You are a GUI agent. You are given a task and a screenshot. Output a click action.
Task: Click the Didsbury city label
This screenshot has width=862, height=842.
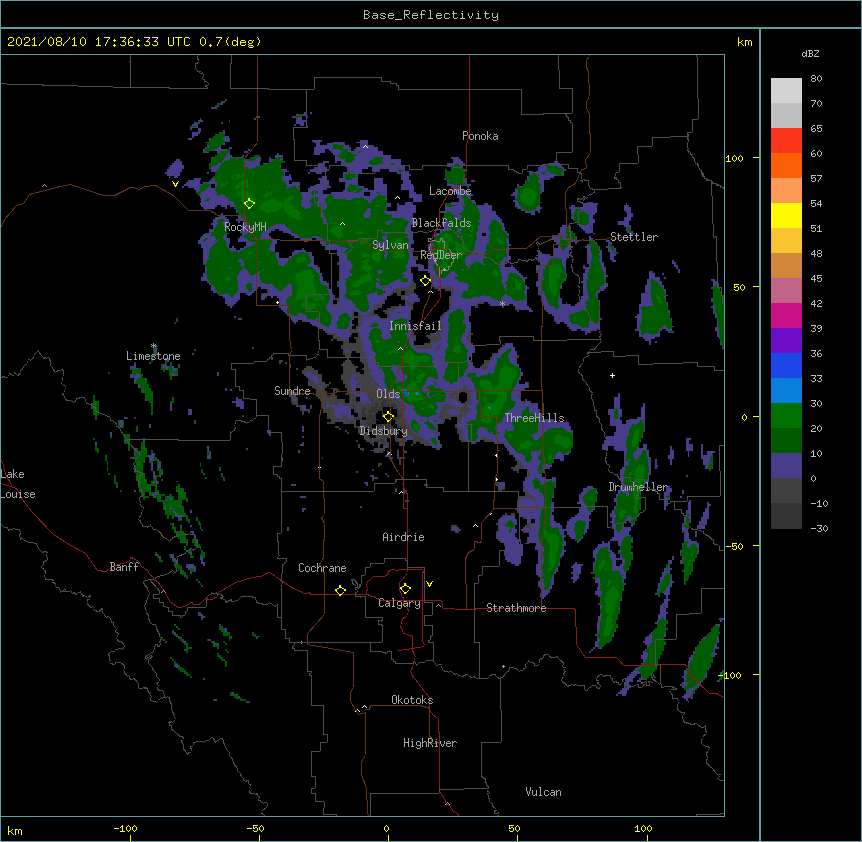point(384,431)
